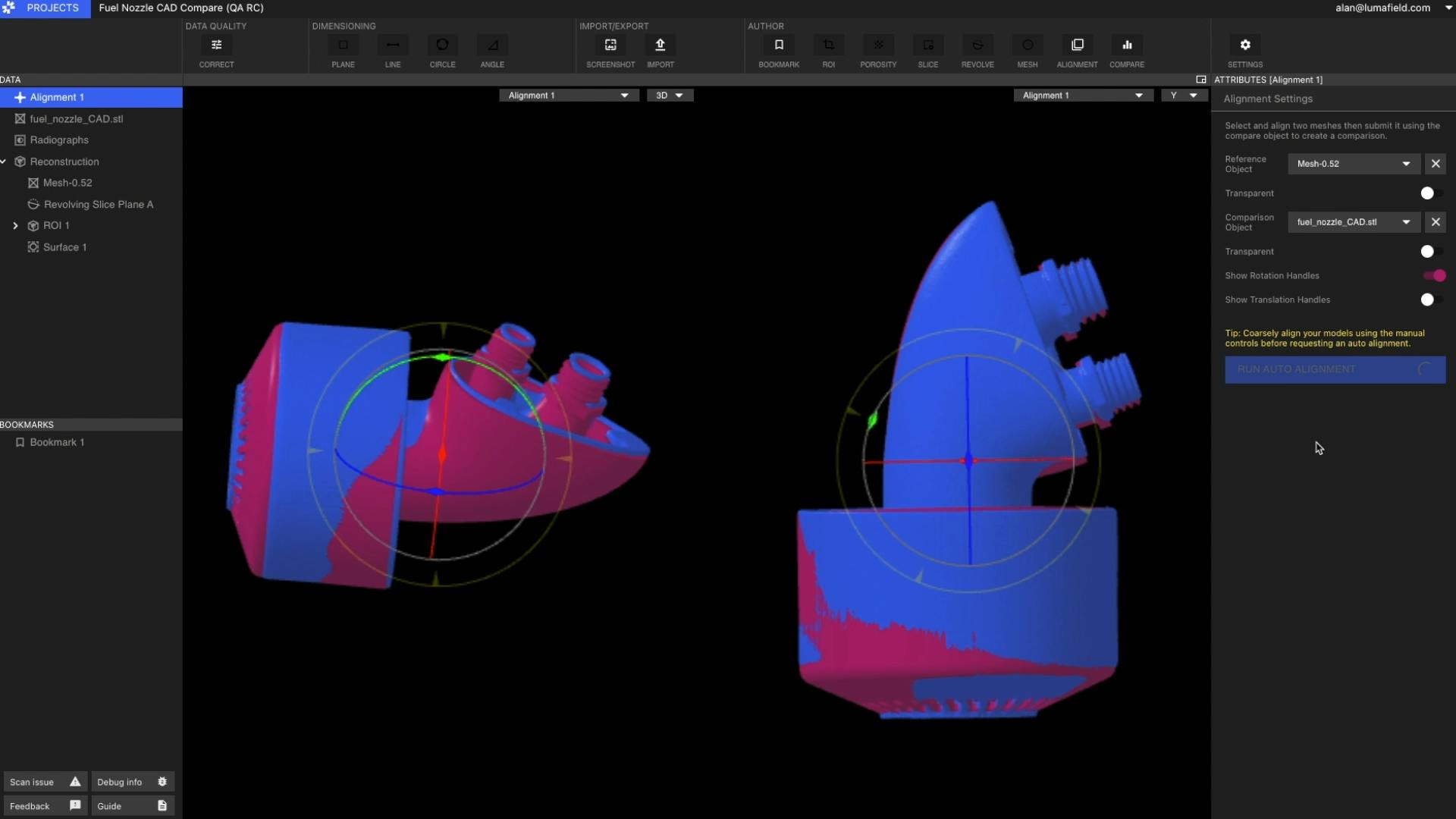Open the Reference Object Mesh-0.52 dropdown
Screen dimensions: 1456x819
click(x=1353, y=164)
